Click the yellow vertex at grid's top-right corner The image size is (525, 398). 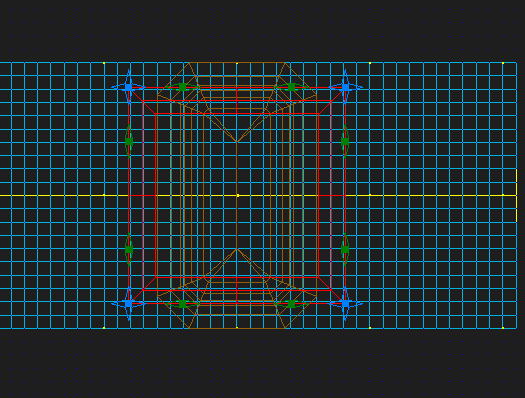(503, 63)
